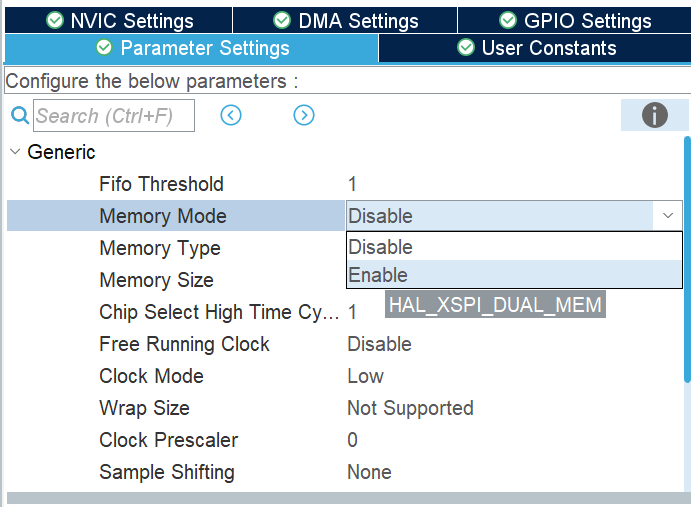This screenshot has width=691, height=507.
Task: Click the information icon button
Action: pyautogui.click(x=655, y=115)
